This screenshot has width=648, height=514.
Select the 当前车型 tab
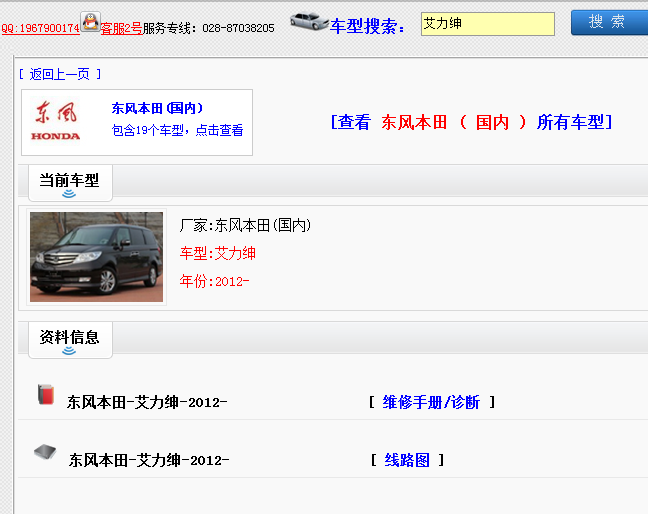point(70,182)
